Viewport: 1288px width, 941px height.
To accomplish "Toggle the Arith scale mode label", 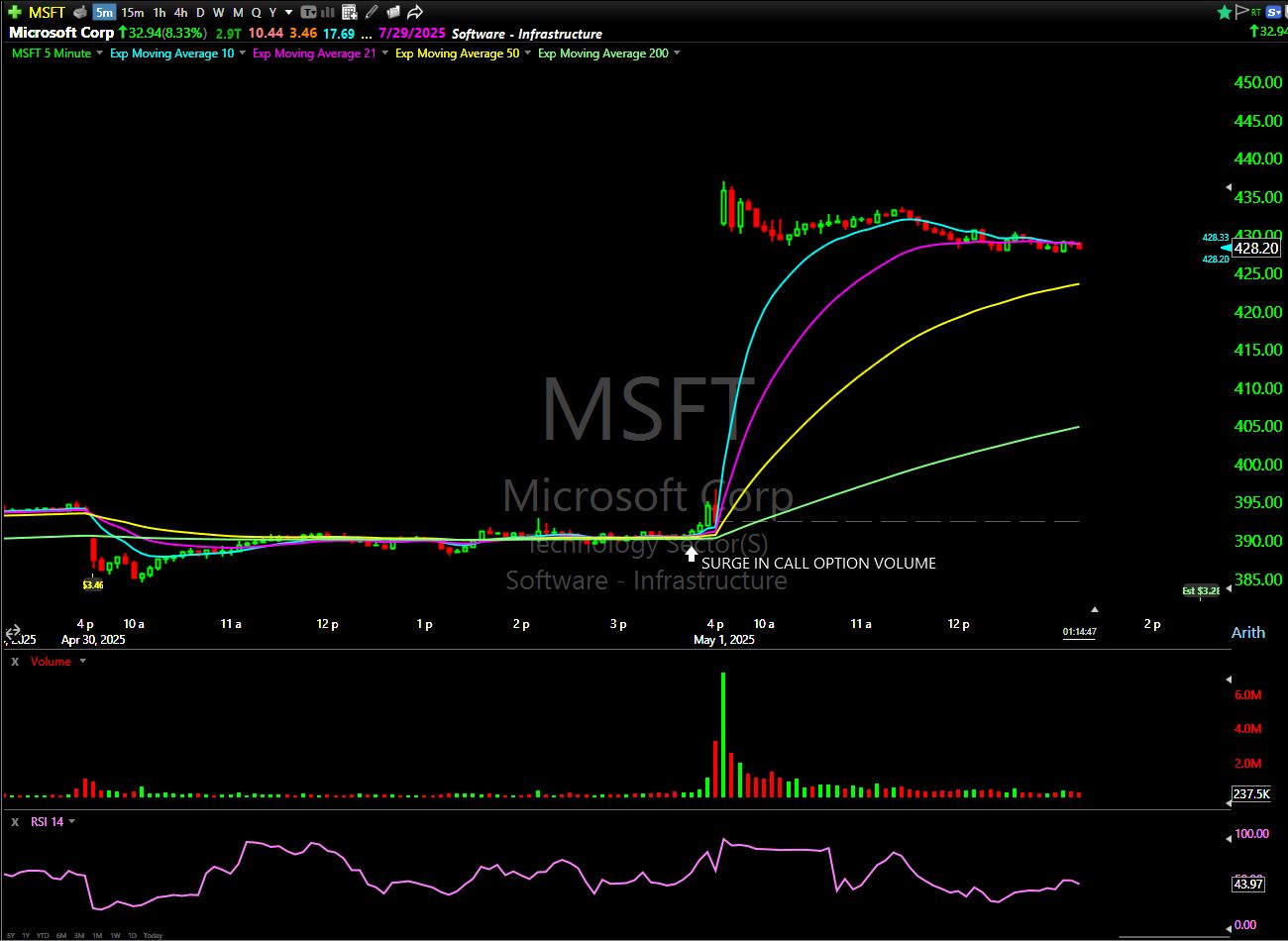I will (1248, 632).
